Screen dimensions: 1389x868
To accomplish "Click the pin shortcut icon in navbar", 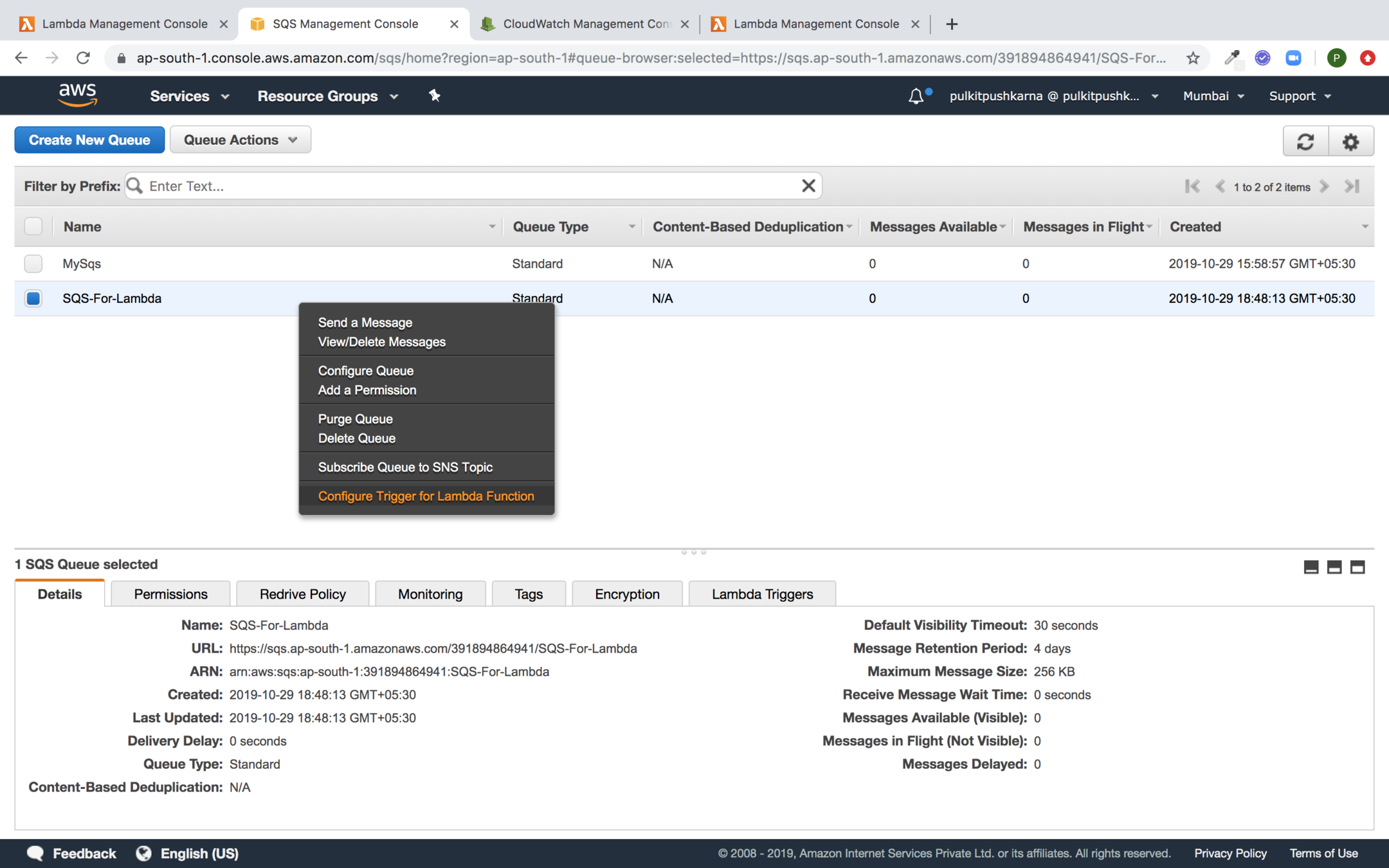I will tap(435, 96).
